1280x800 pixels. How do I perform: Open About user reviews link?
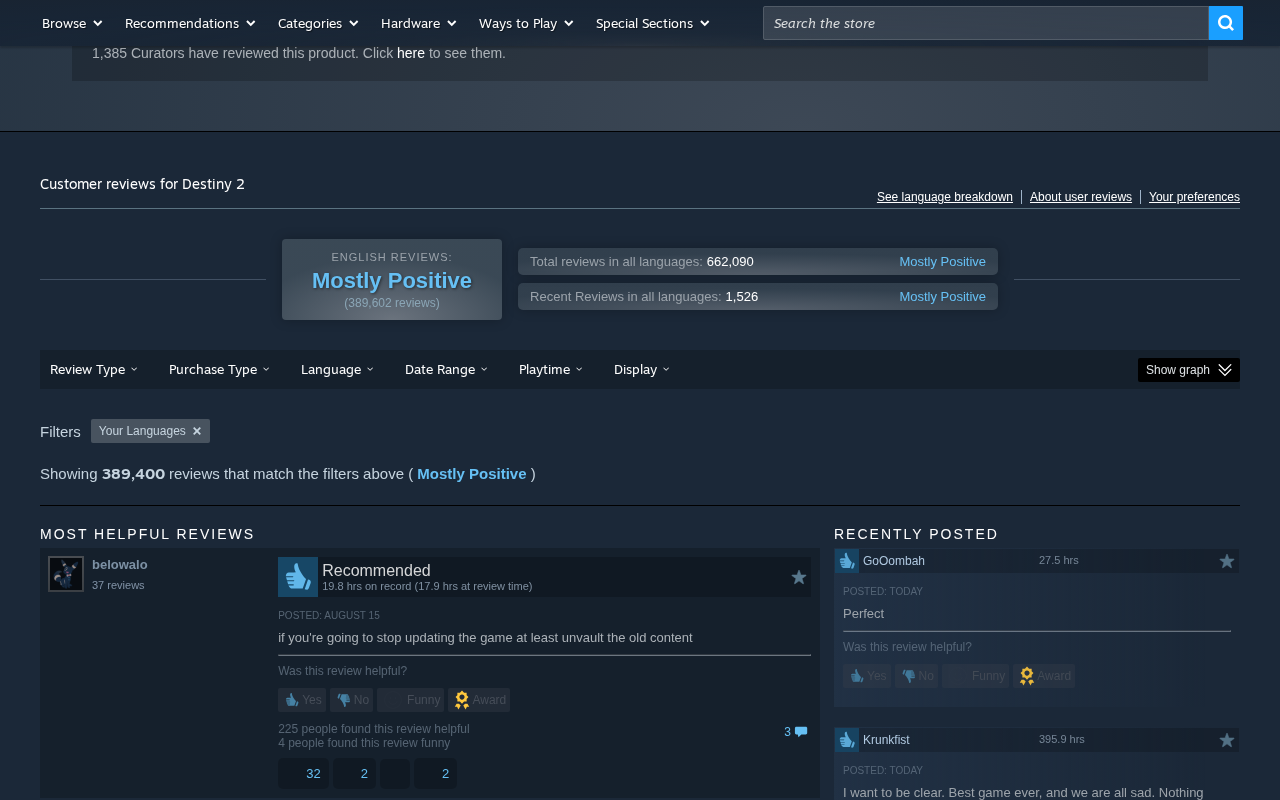tap(1081, 197)
